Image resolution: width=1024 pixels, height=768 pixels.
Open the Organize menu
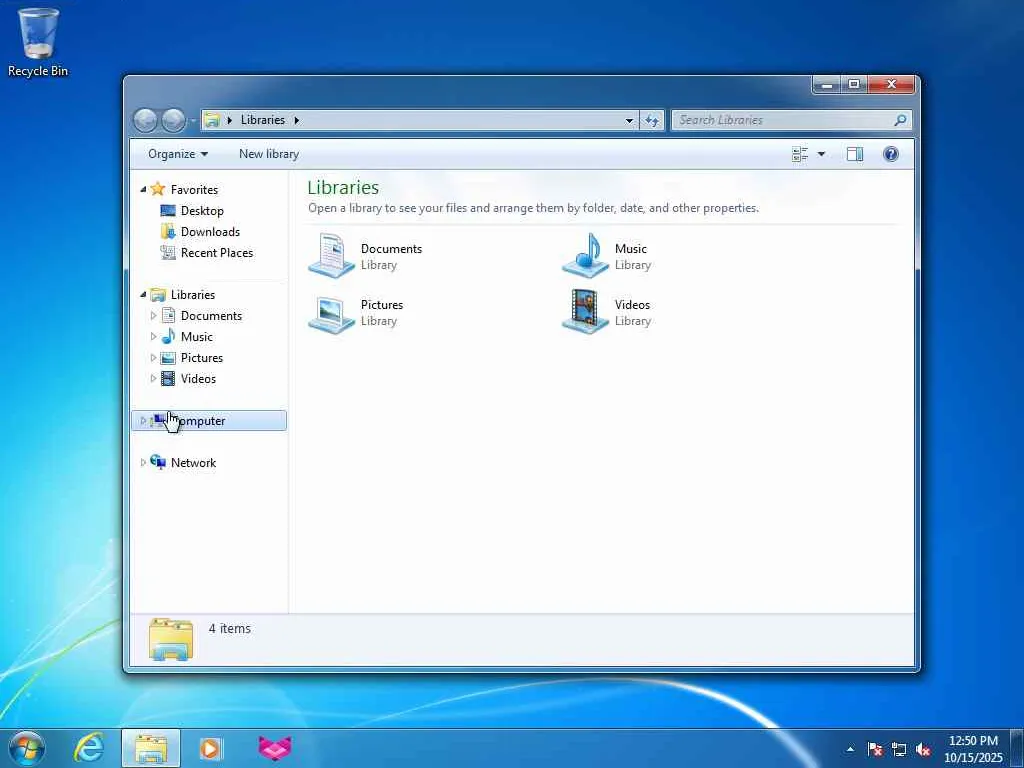178,154
